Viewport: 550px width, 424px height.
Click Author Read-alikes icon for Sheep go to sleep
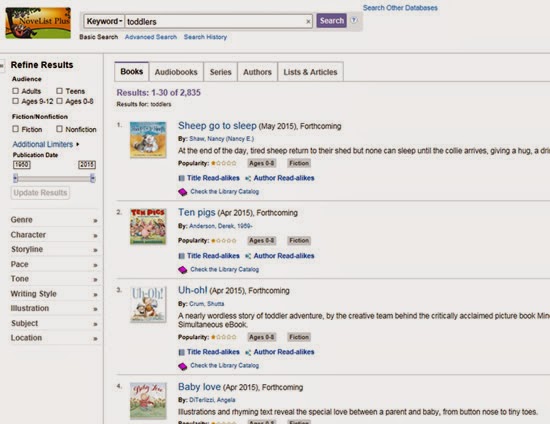(x=248, y=178)
